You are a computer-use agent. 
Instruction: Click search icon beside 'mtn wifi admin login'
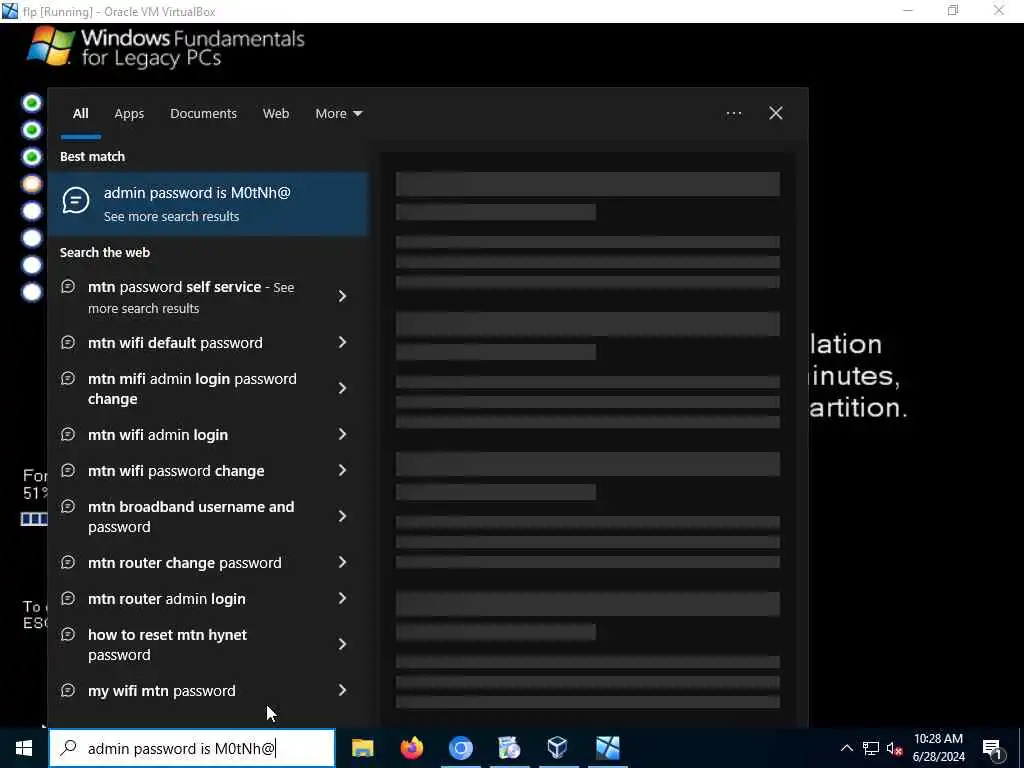click(x=68, y=434)
